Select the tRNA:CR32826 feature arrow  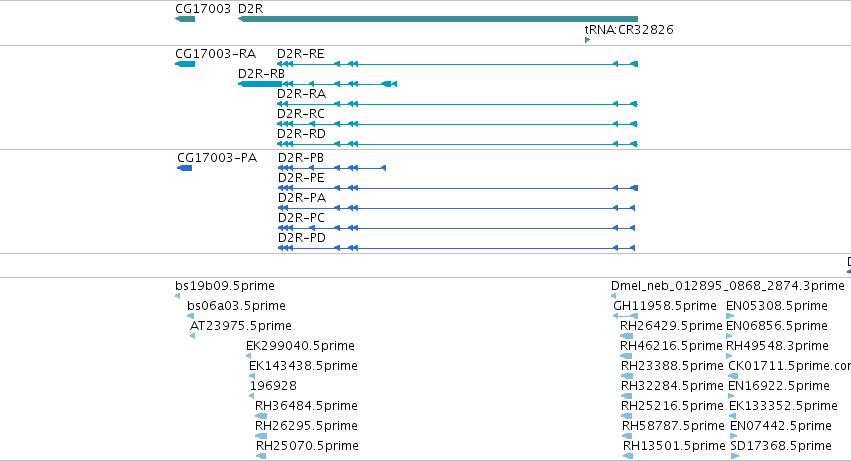pos(587,40)
